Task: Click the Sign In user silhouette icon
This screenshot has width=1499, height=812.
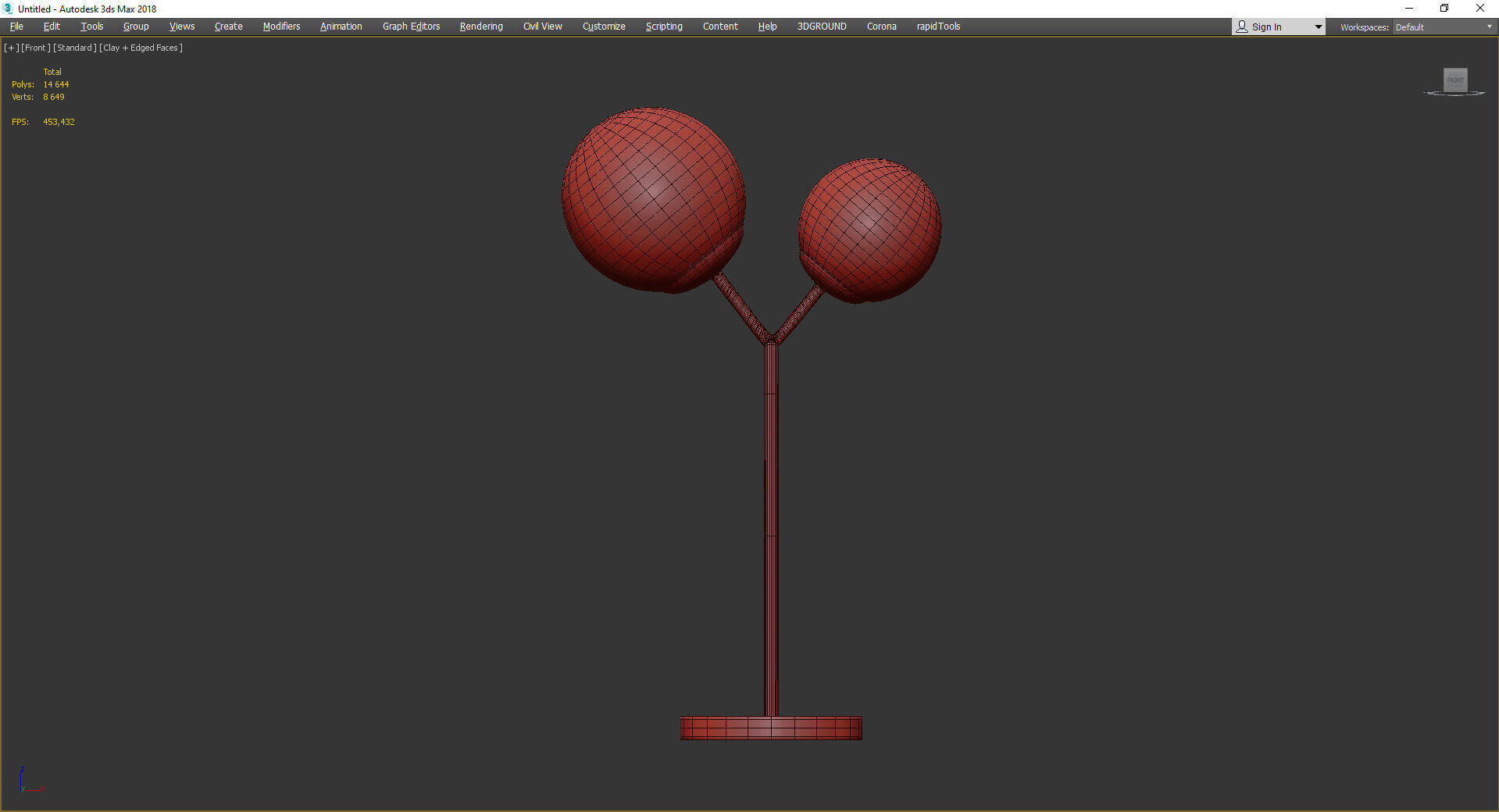Action: click(1242, 27)
